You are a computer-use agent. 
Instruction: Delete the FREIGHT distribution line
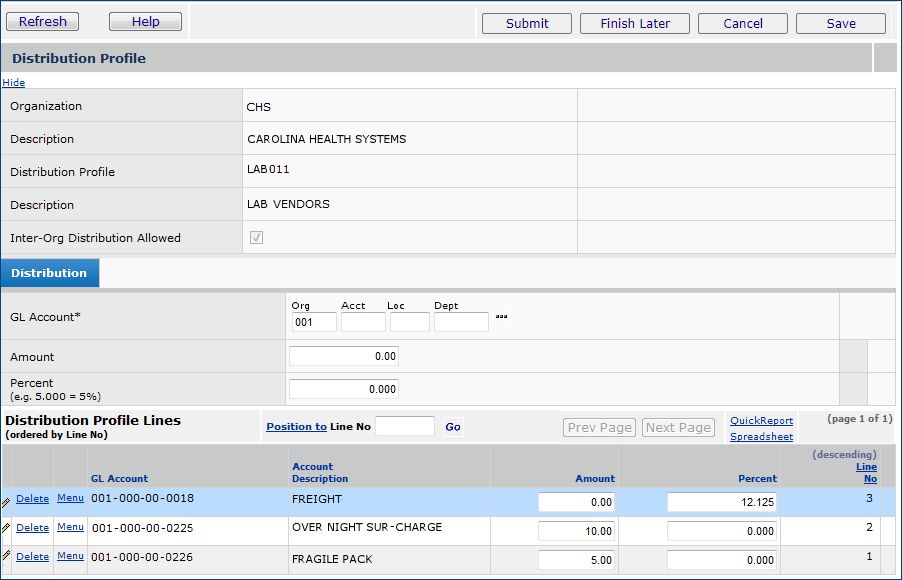point(32,499)
